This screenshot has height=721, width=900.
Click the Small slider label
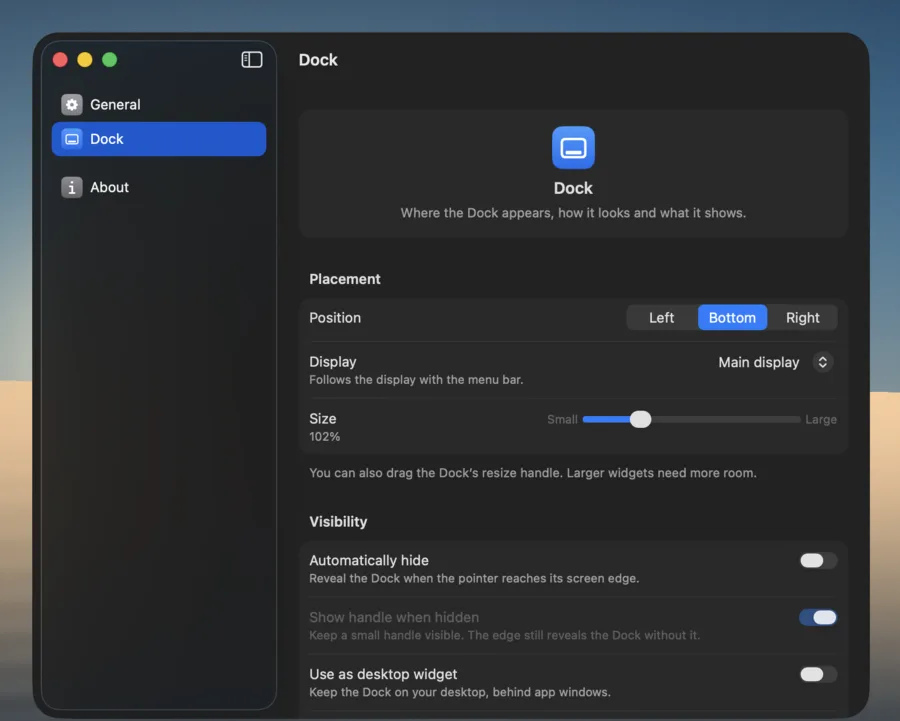(x=562, y=420)
